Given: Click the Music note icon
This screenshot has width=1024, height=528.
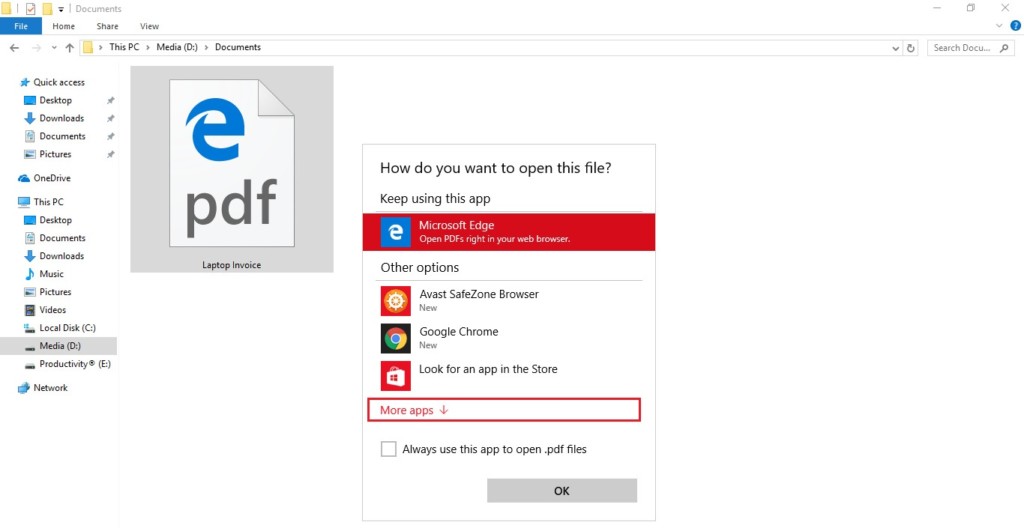Looking at the screenshot, I should coord(29,274).
